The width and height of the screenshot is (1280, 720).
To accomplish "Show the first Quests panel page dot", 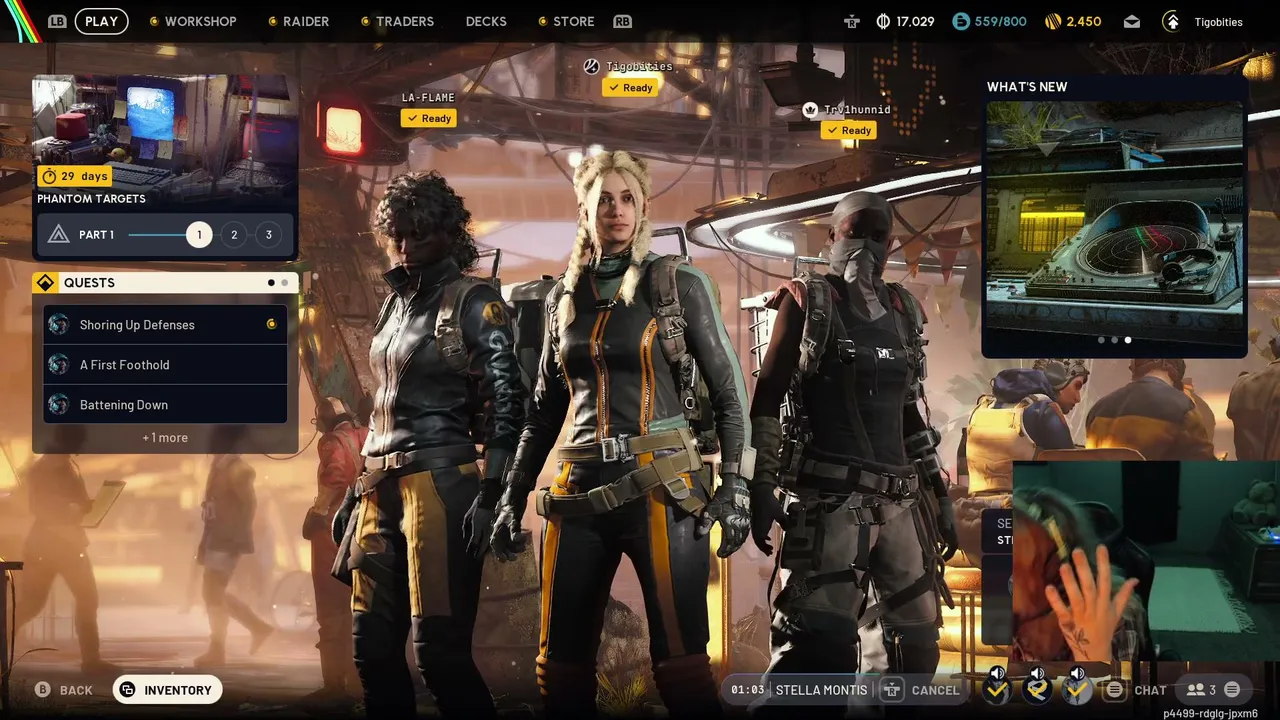I will (x=271, y=283).
